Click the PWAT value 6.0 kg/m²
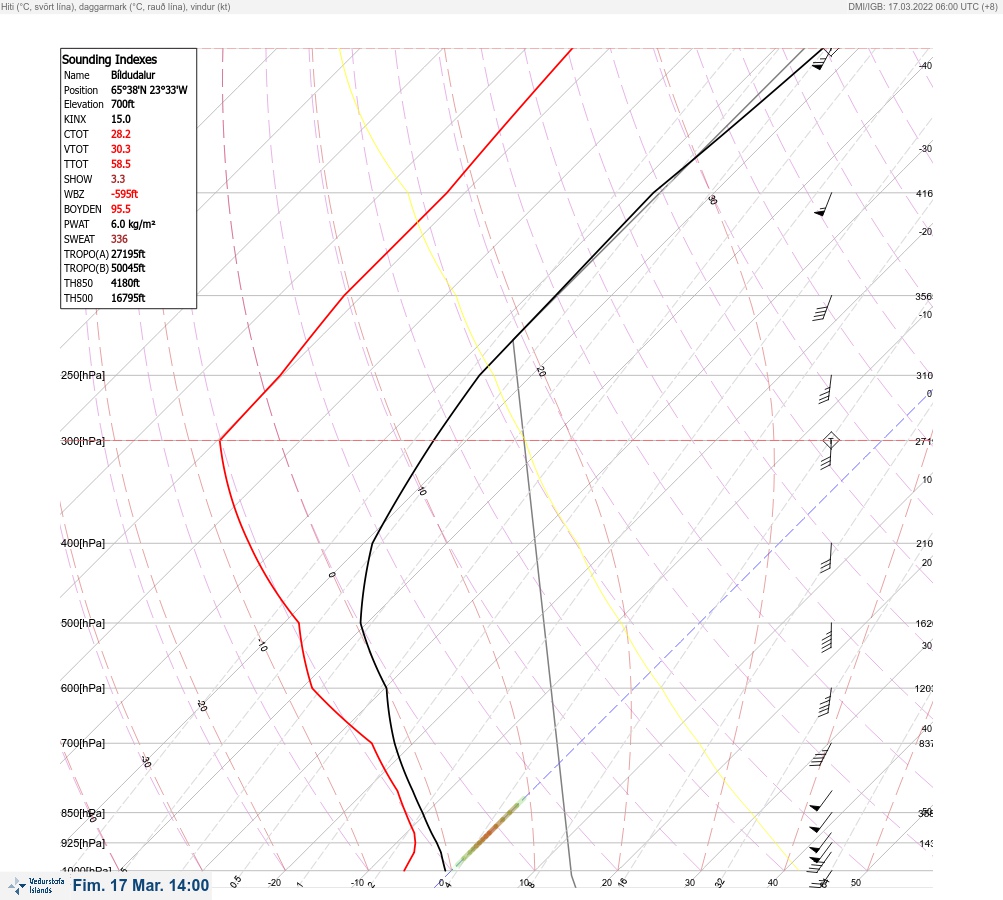Screen dimensions: 1003x900 point(133,224)
